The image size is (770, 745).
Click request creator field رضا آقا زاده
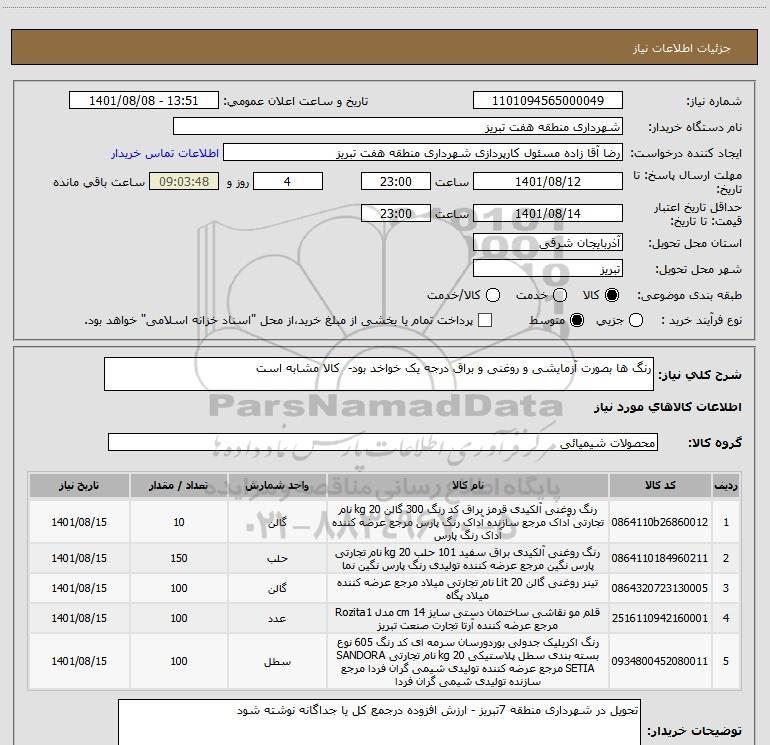point(423,153)
